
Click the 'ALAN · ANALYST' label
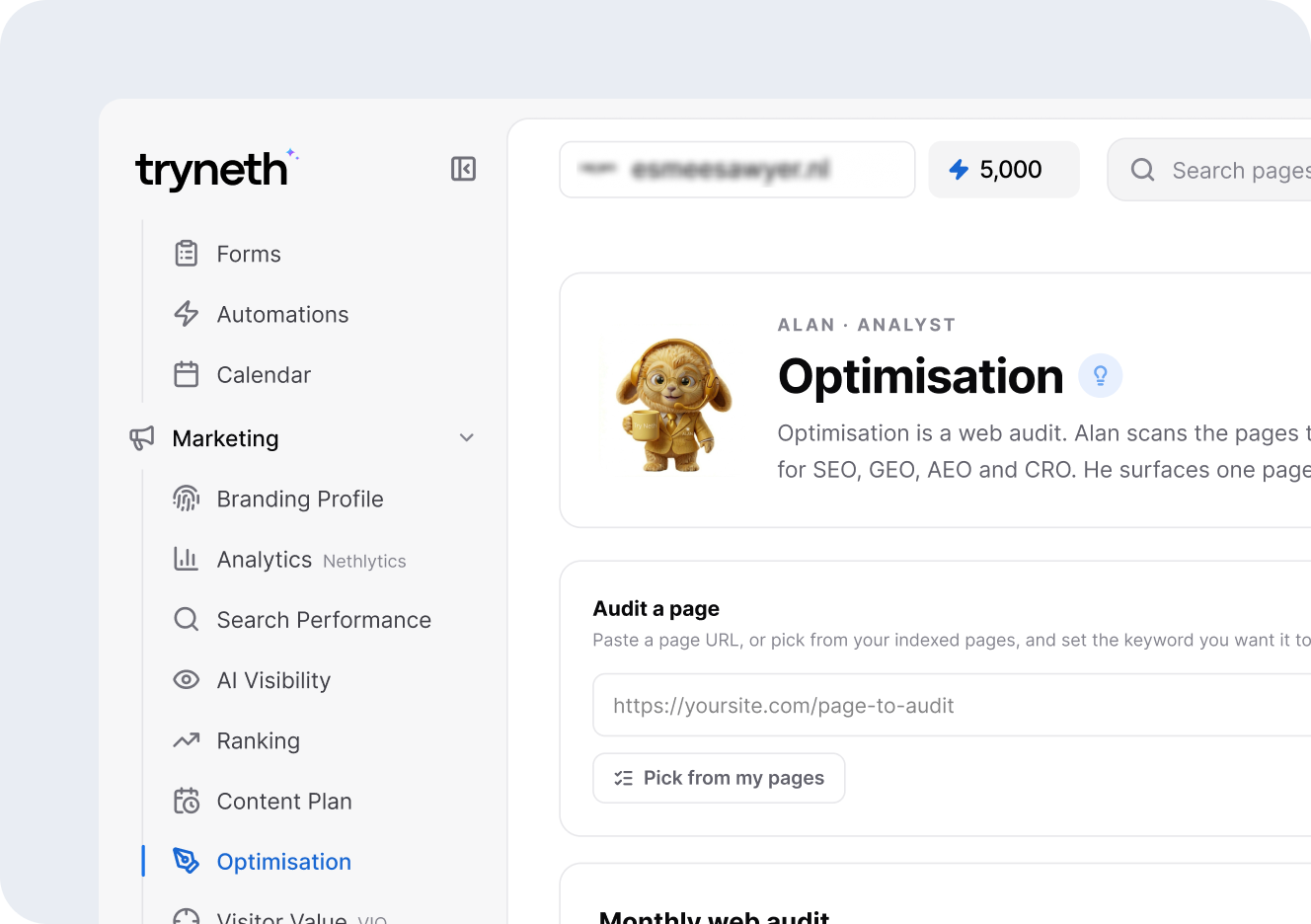click(867, 325)
